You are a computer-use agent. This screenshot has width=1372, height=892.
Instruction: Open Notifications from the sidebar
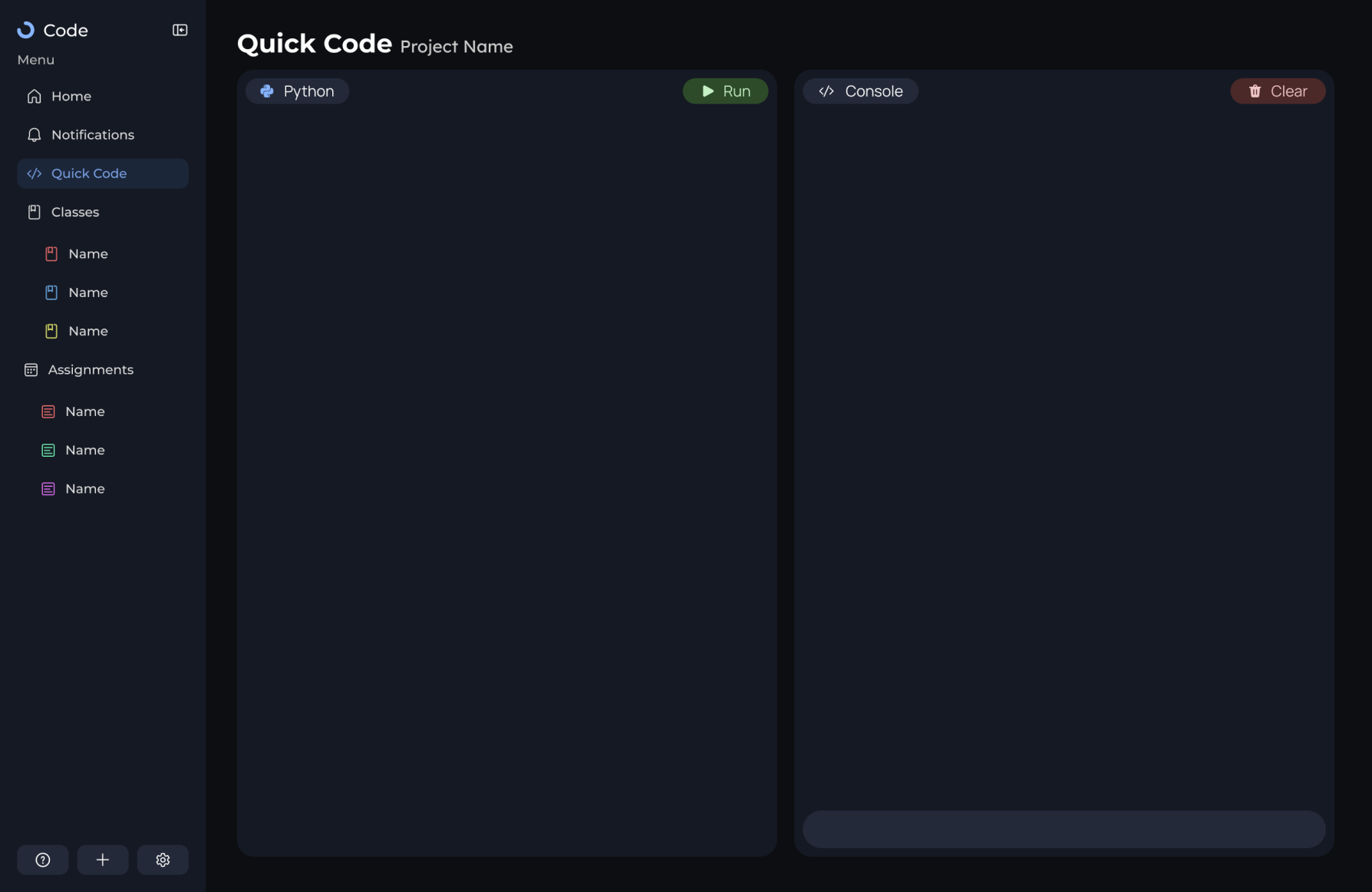point(92,135)
